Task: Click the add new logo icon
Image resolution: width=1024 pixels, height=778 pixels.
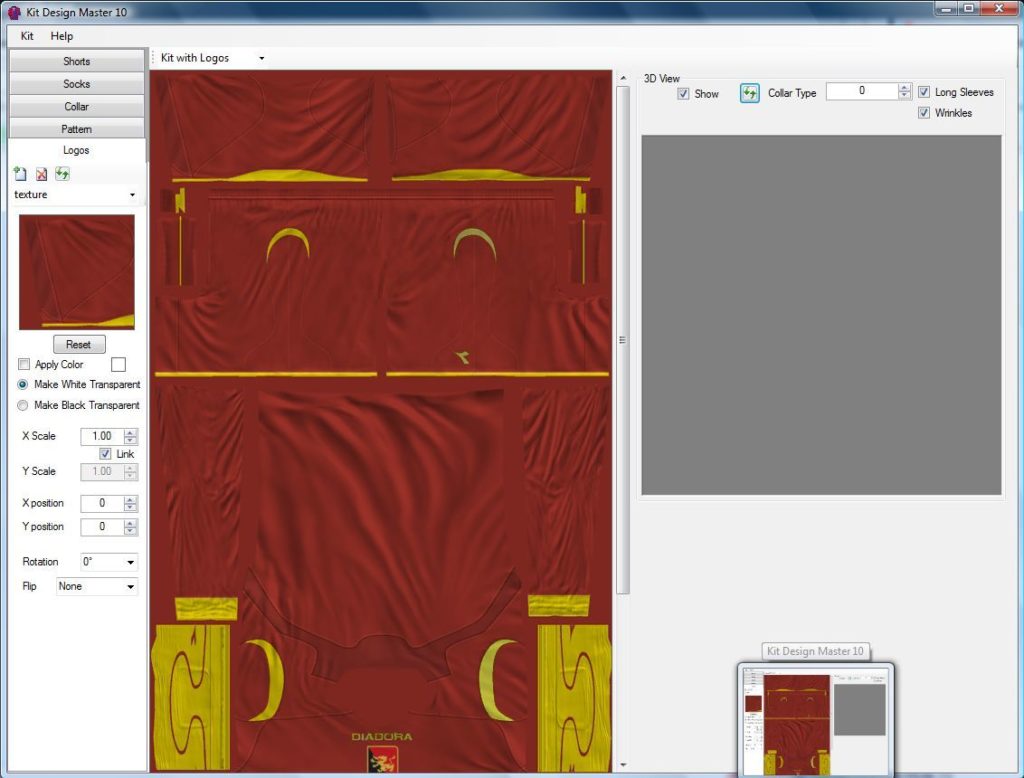Action: 20,174
